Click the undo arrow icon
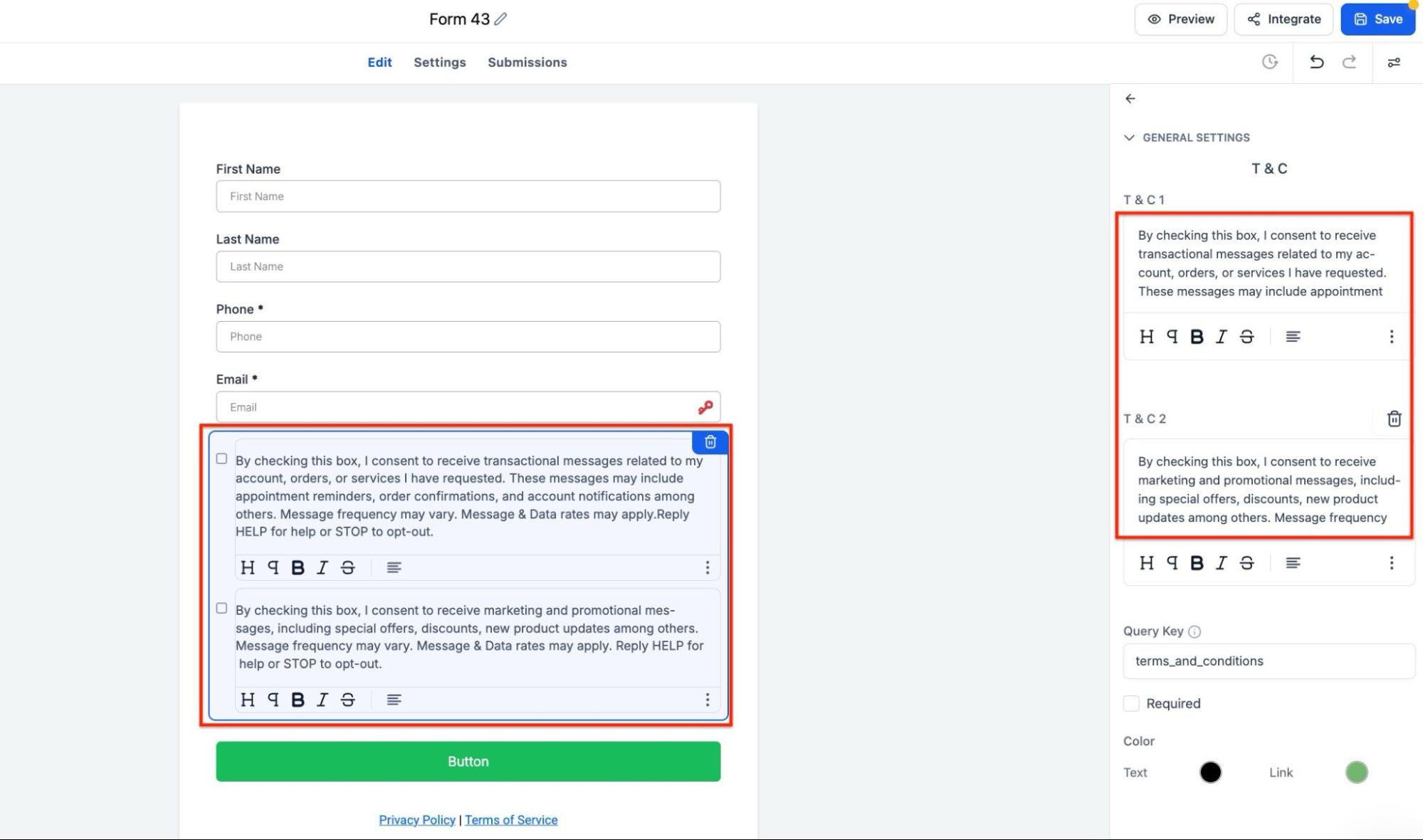 coord(1316,62)
